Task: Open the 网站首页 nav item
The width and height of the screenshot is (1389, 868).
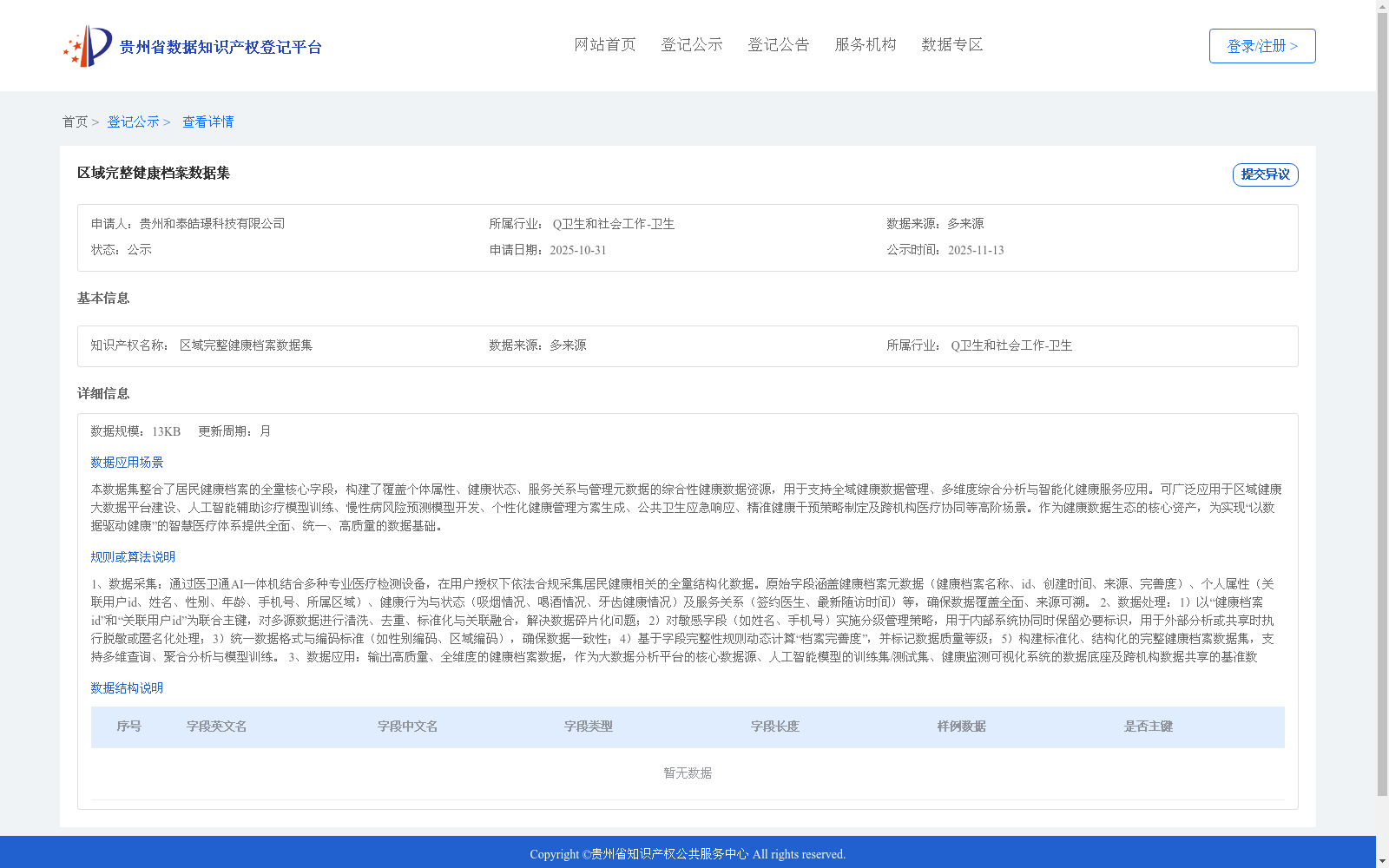Action: [x=605, y=45]
